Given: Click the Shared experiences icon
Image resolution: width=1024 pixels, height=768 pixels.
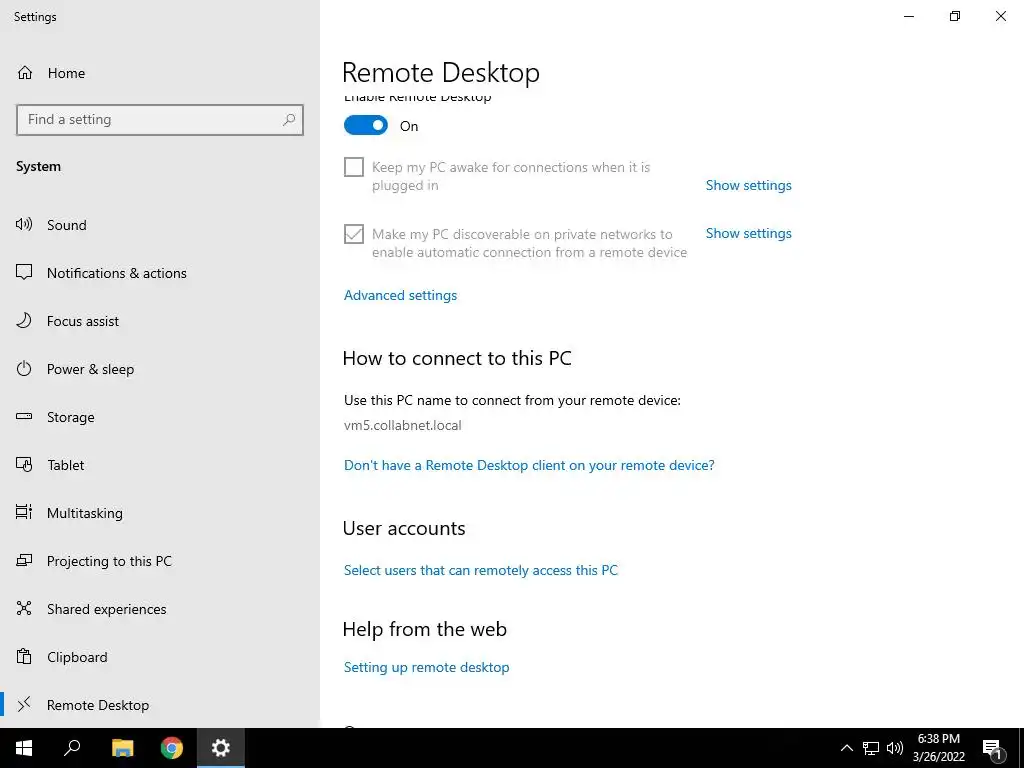Looking at the screenshot, I should point(24,609).
